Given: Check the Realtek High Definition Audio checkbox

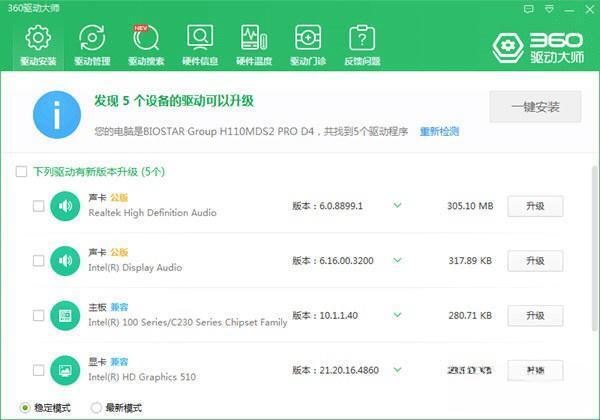Looking at the screenshot, I should pyautogui.click(x=38, y=206).
